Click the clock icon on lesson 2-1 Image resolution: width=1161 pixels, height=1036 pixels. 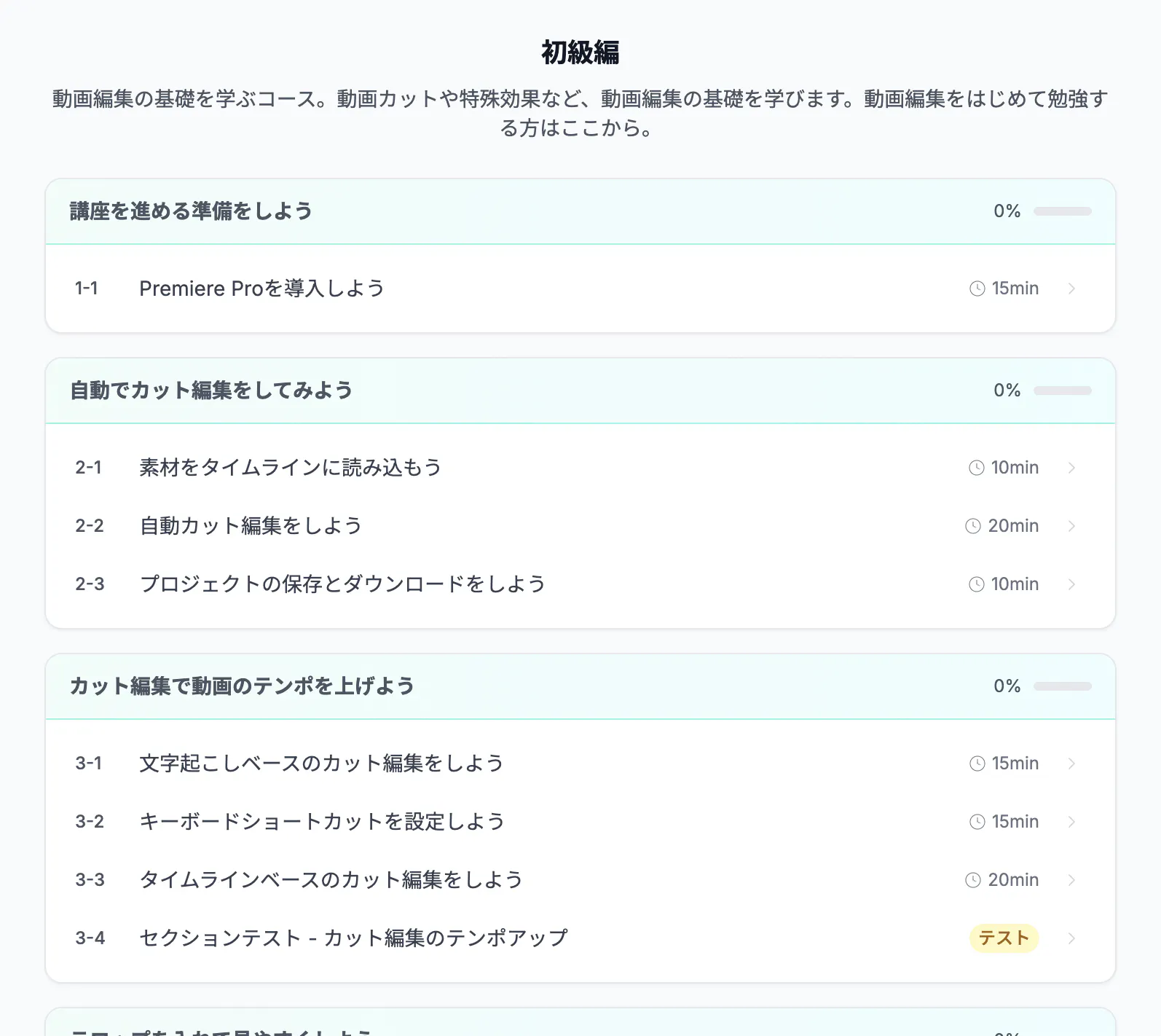(976, 468)
